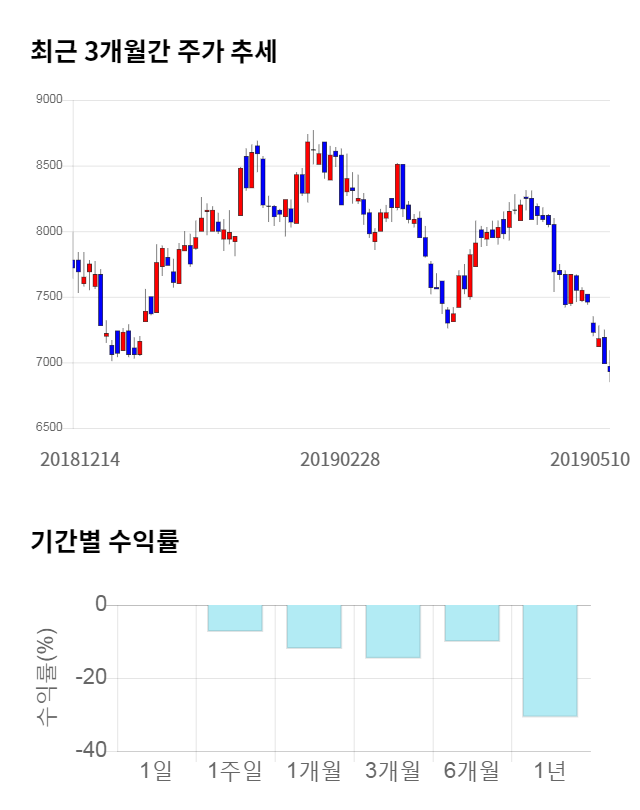Click the 1주일 return bar

[x=235, y=618]
